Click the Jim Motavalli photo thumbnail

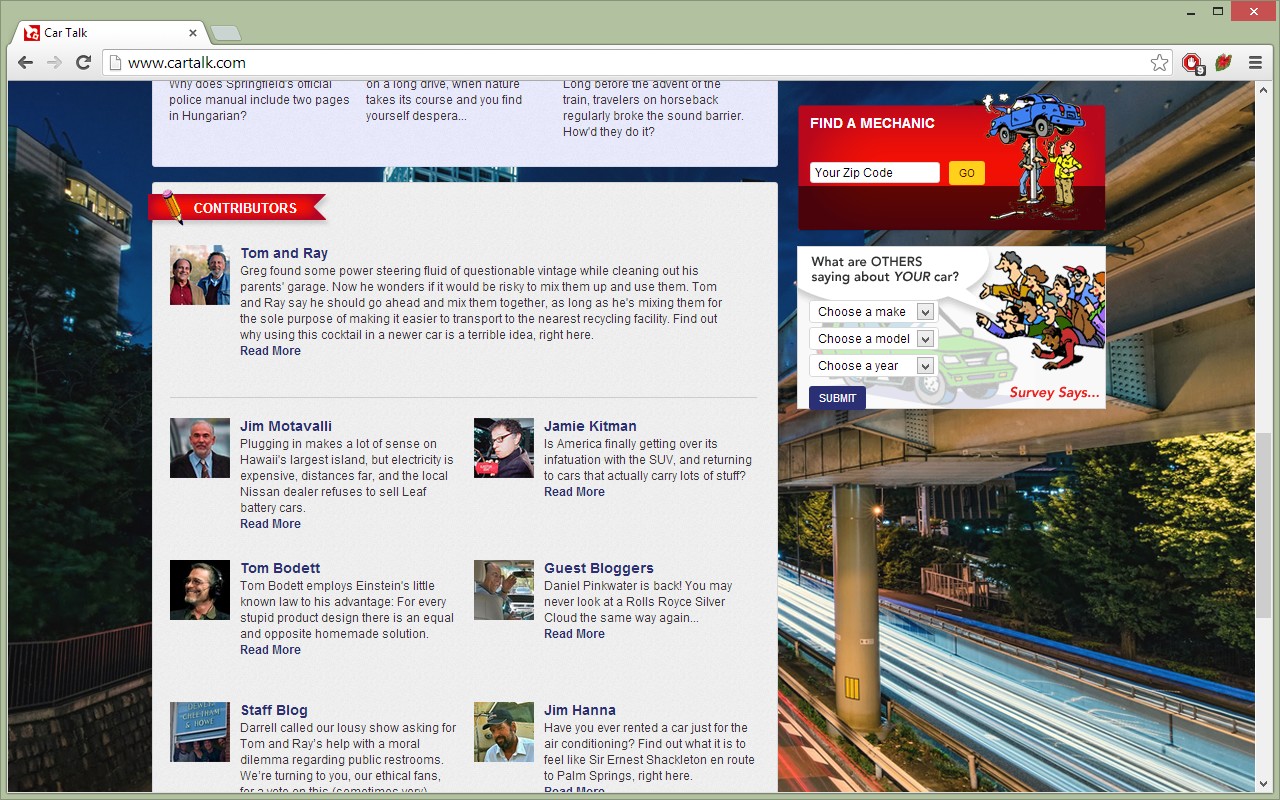[x=200, y=448]
